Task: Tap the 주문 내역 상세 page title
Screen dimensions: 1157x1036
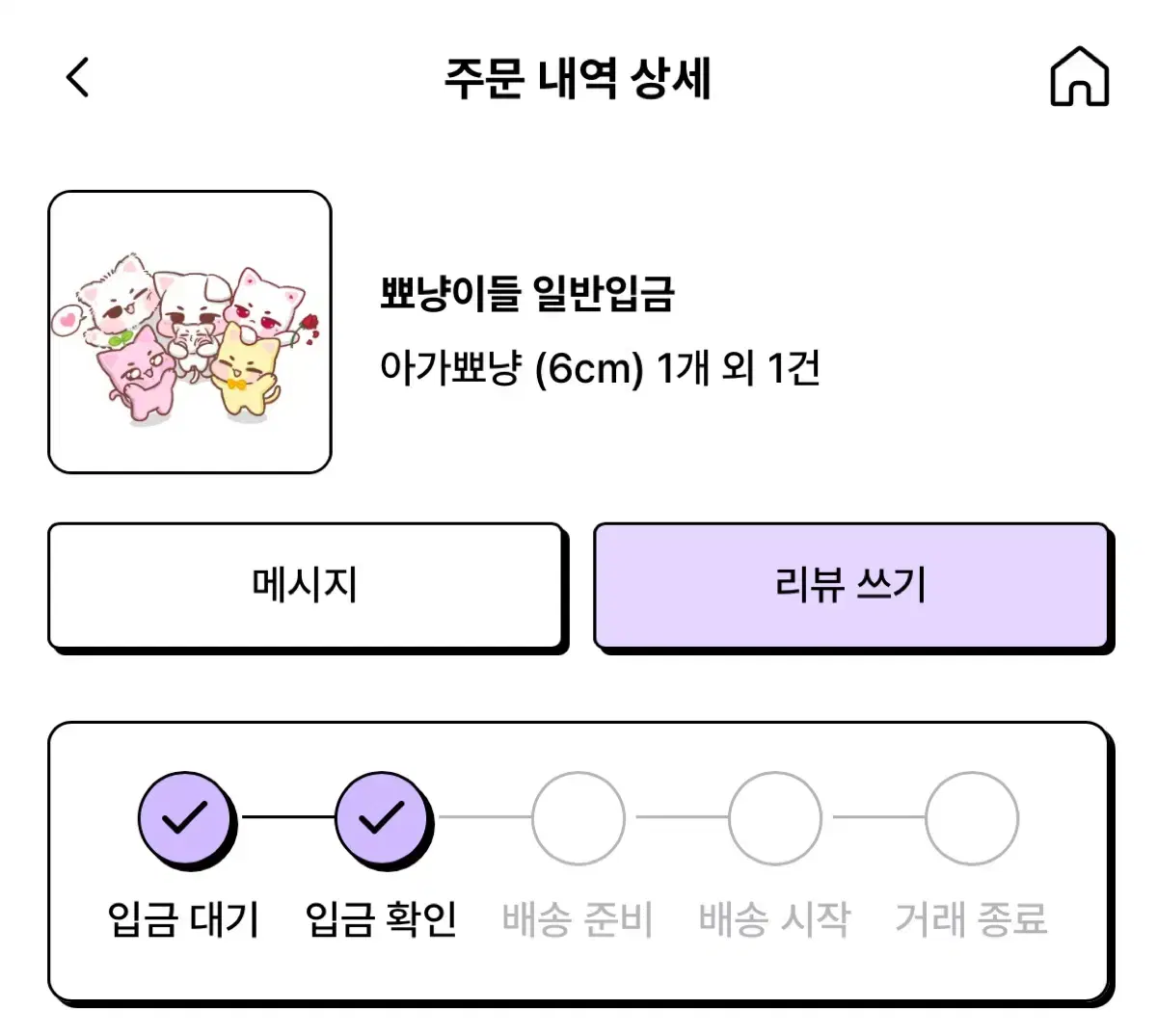Action: pyautogui.click(x=578, y=78)
